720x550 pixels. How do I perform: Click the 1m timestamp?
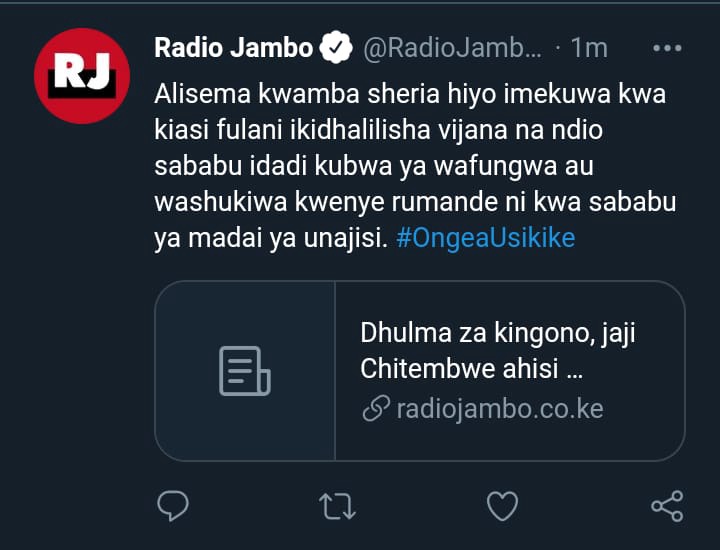click(x=589, y=48)
